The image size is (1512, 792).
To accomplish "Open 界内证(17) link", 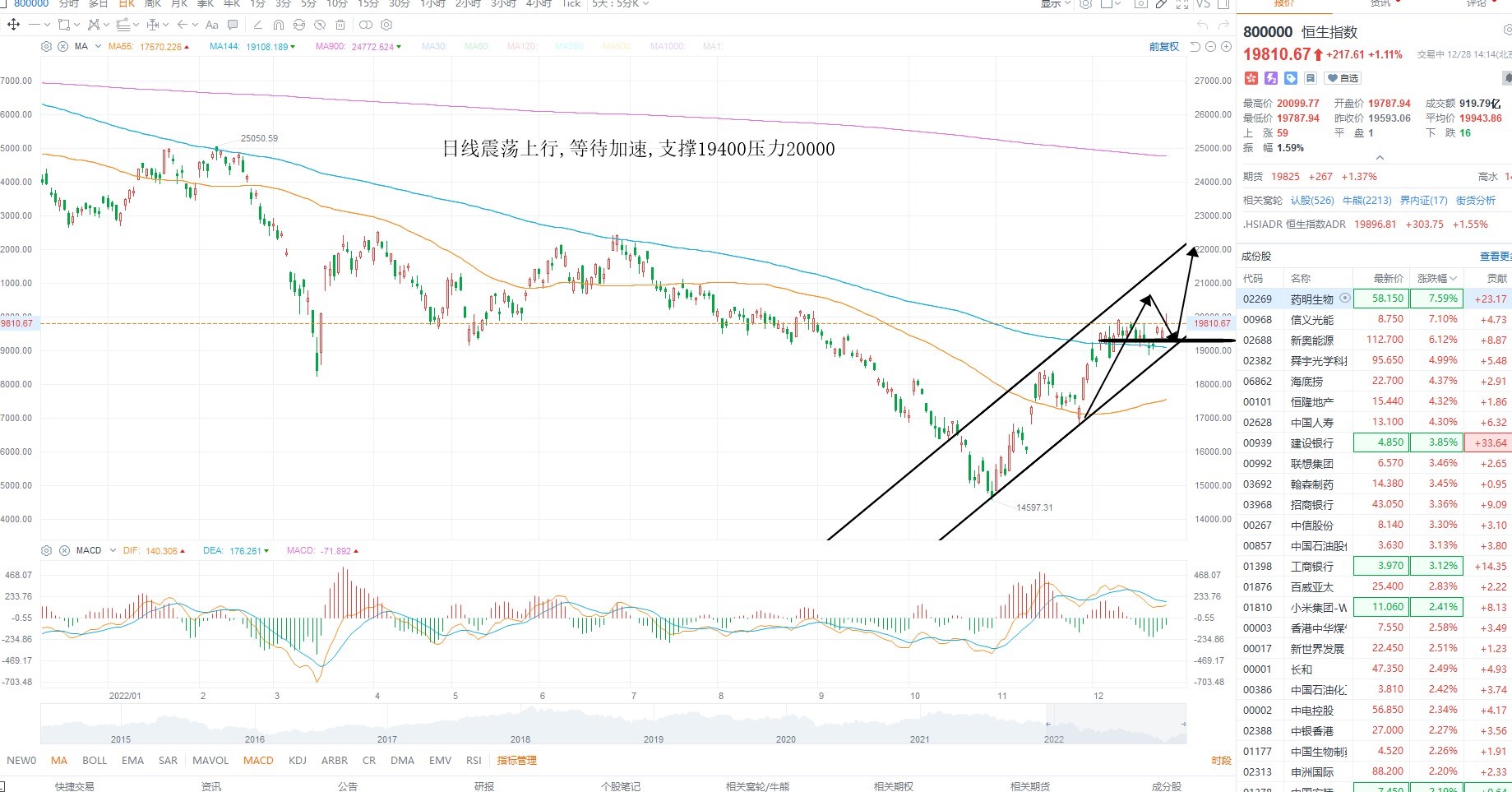I will pos(1423,201).
